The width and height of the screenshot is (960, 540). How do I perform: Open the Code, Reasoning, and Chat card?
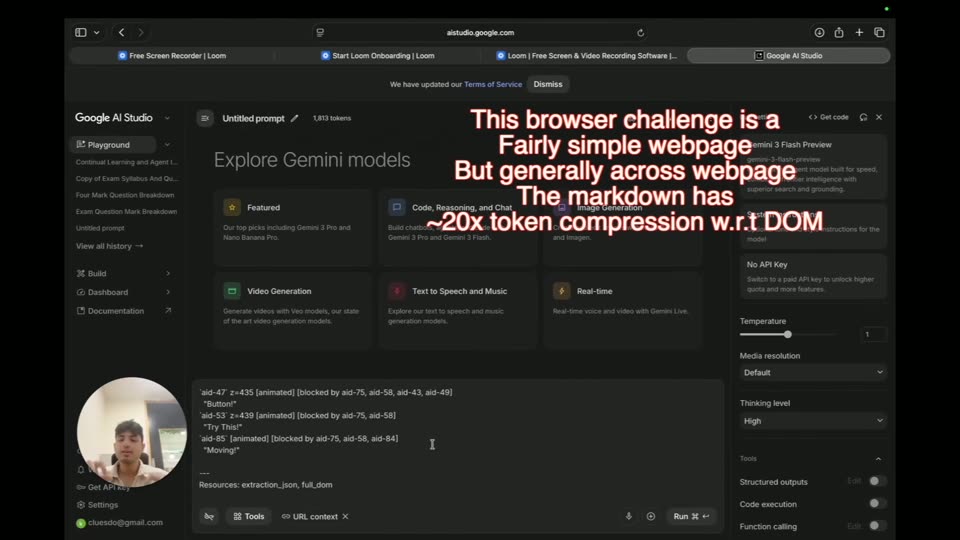click(457, 227)
